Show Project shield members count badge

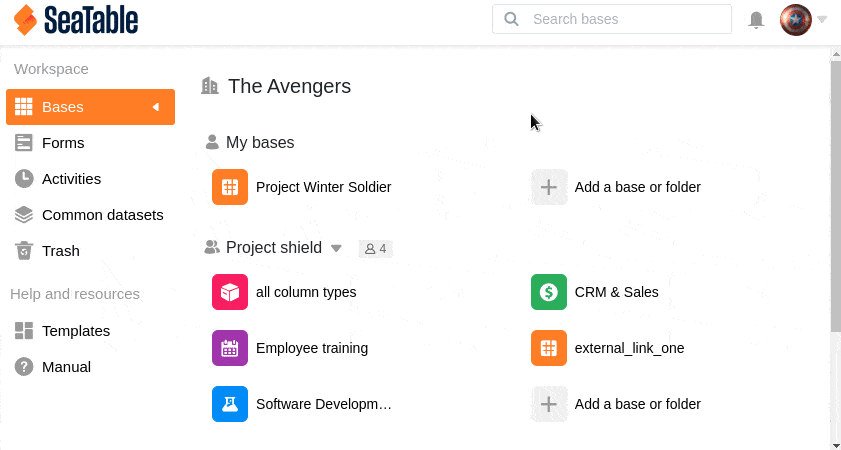376,248
